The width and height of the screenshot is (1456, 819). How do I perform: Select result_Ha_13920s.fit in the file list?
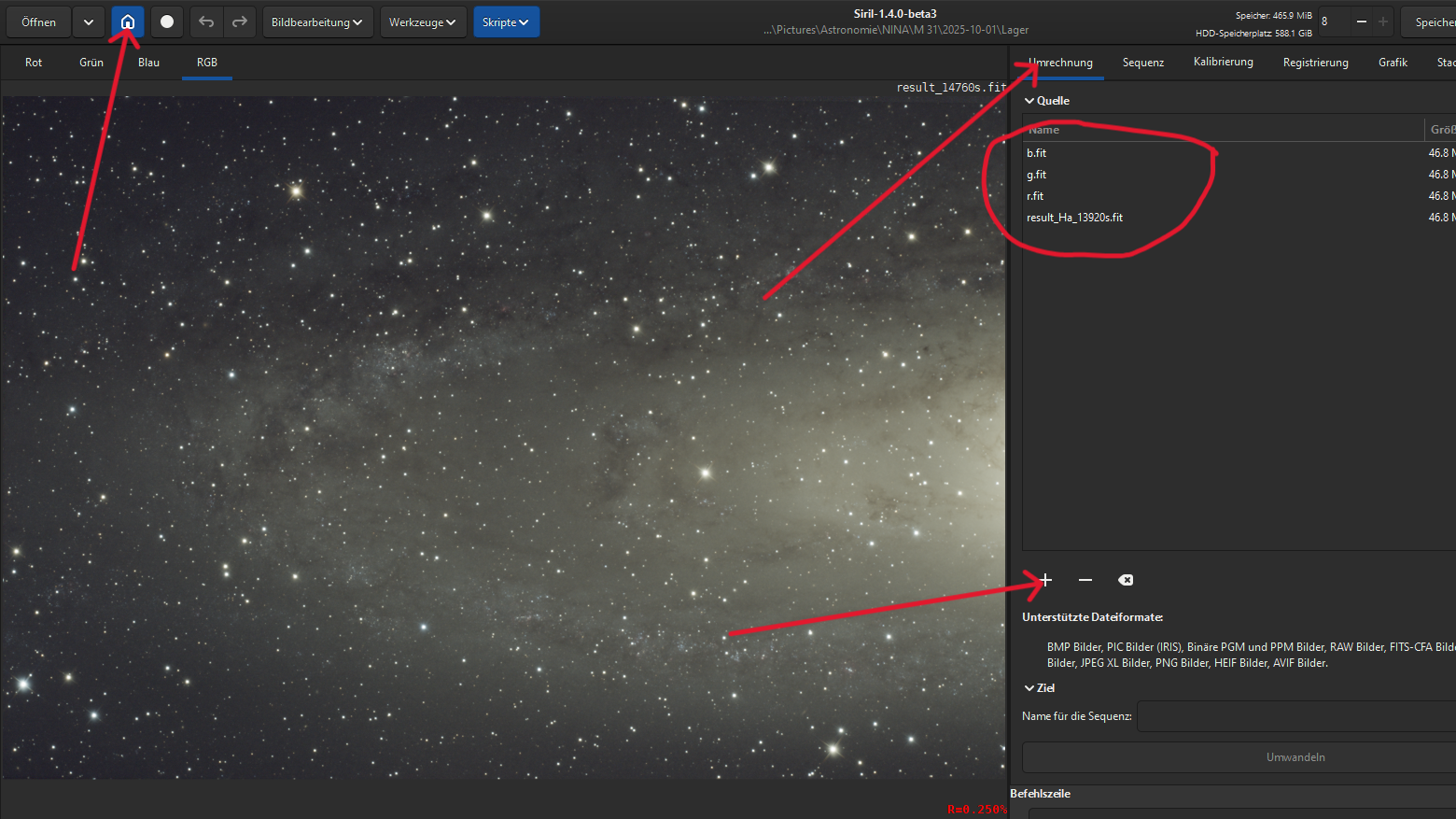coord(1074,218)
